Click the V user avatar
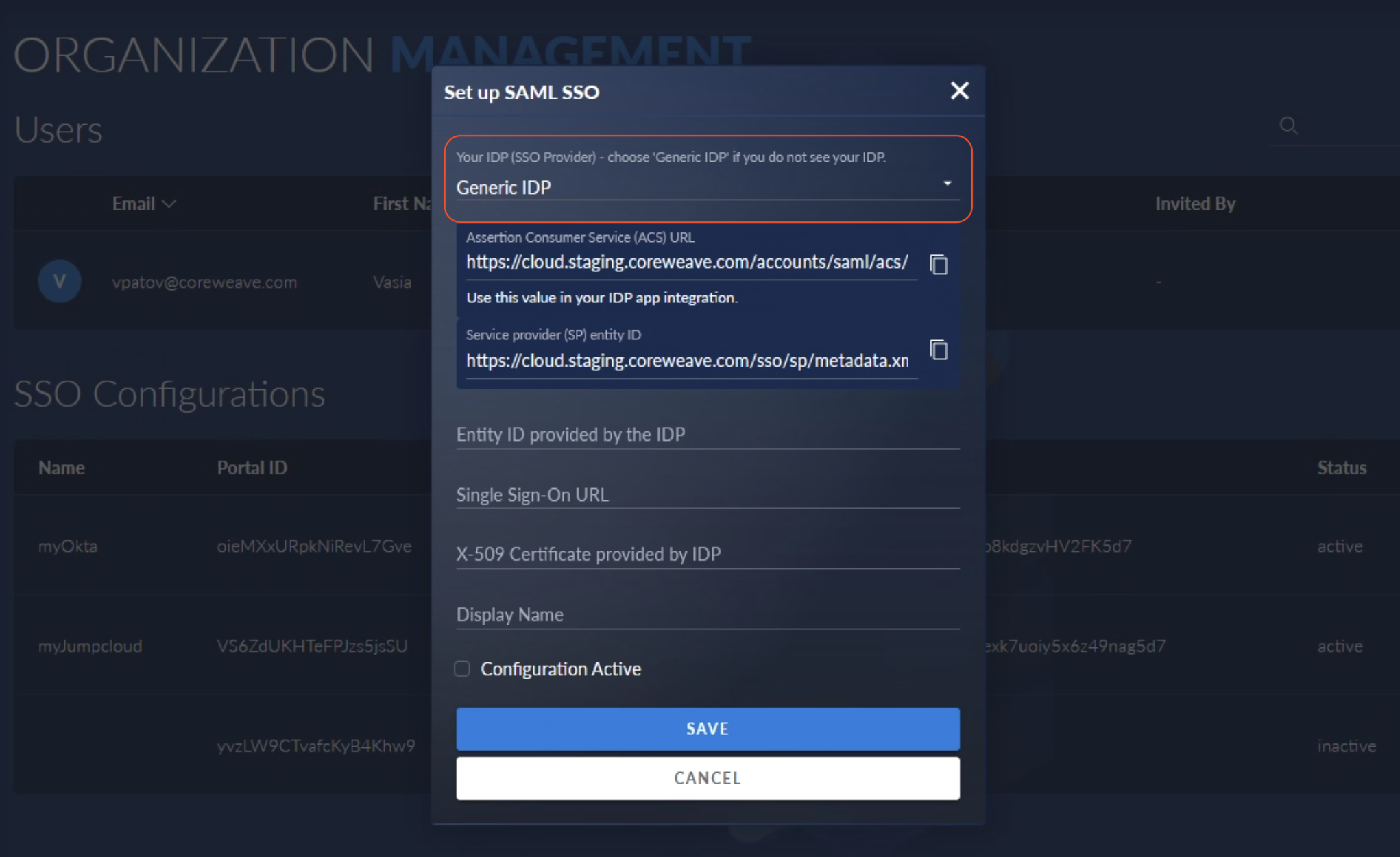Image resolution: width=1400 pixels, height=857 pixels. click(60, 281)
